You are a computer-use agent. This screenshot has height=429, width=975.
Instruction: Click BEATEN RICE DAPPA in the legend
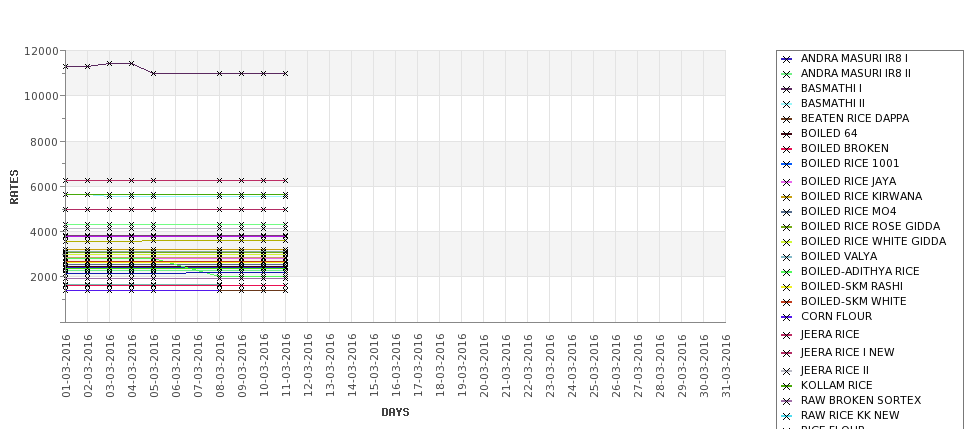pyautogui.click(x=855, y=118)
